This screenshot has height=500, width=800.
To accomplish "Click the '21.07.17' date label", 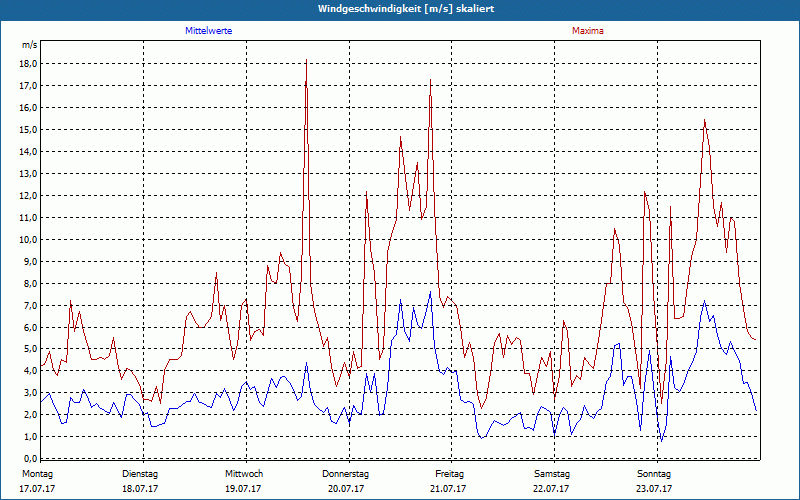I will coord(448,489).
